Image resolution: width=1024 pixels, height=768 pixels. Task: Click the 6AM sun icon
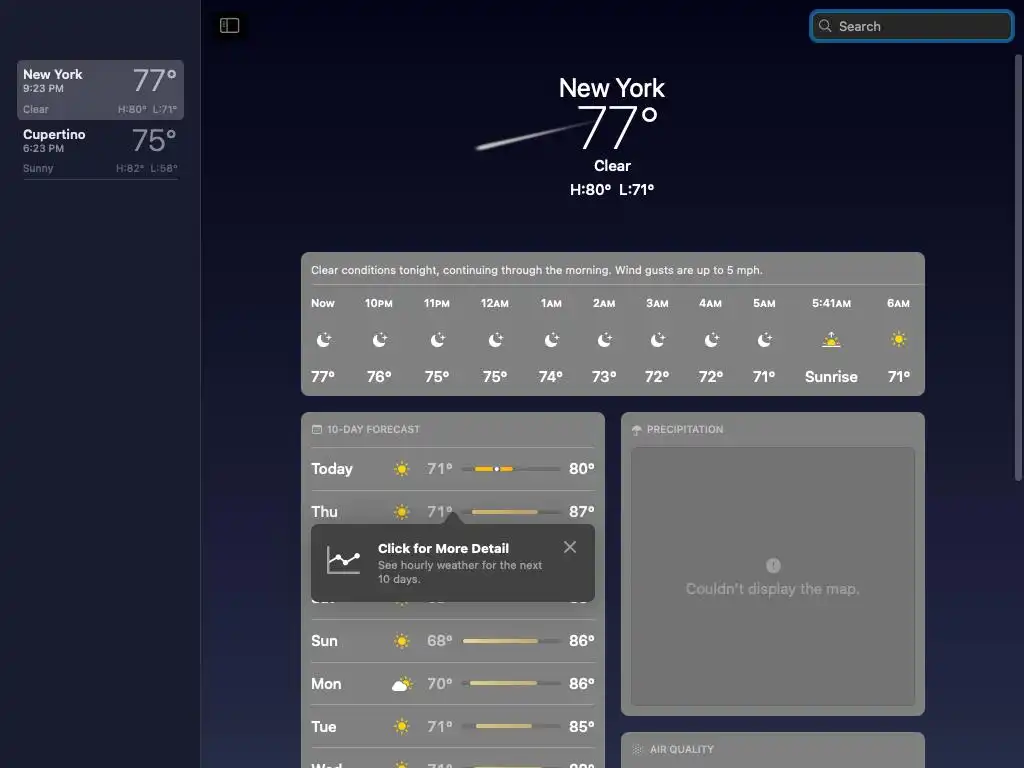(x=899, y=339)
